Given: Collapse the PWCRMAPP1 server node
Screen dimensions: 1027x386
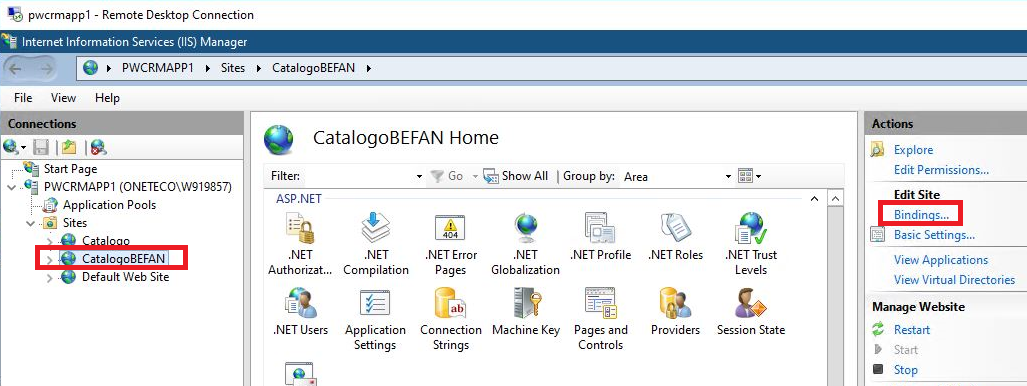Looking at the screenshot, I should [11, 187].
